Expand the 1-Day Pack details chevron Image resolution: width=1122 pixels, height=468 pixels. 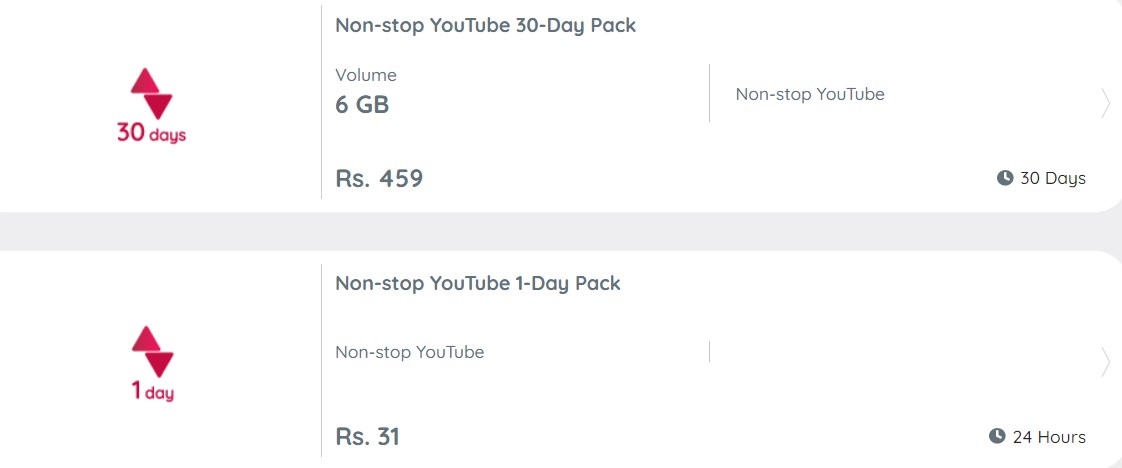pos(1106,364)
